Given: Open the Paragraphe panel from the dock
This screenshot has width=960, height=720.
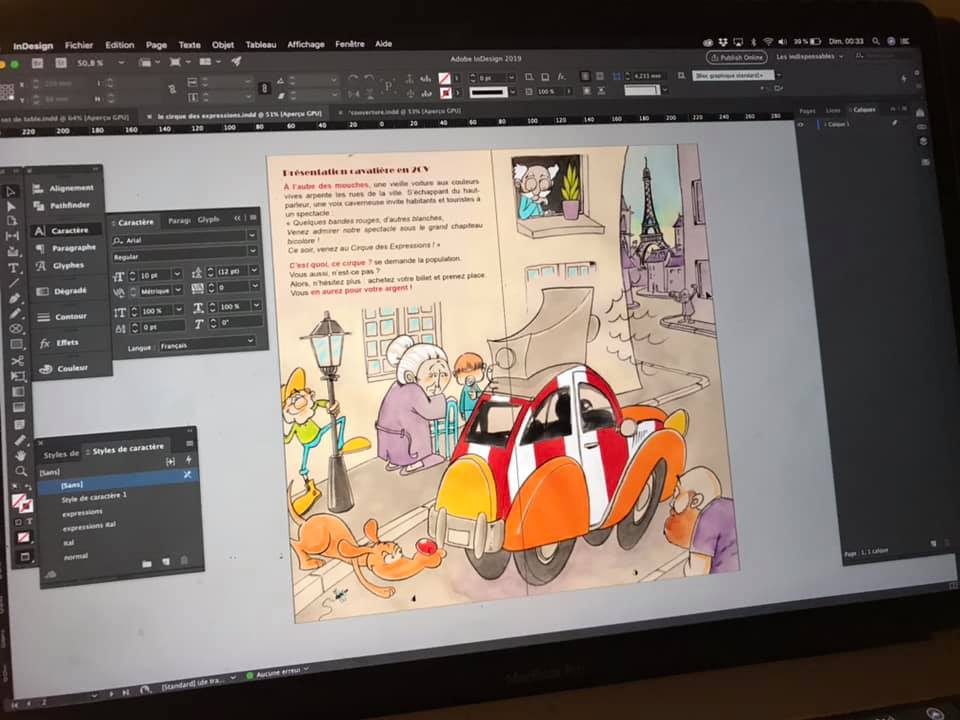Looking at the screenshot, I should 66,248.
